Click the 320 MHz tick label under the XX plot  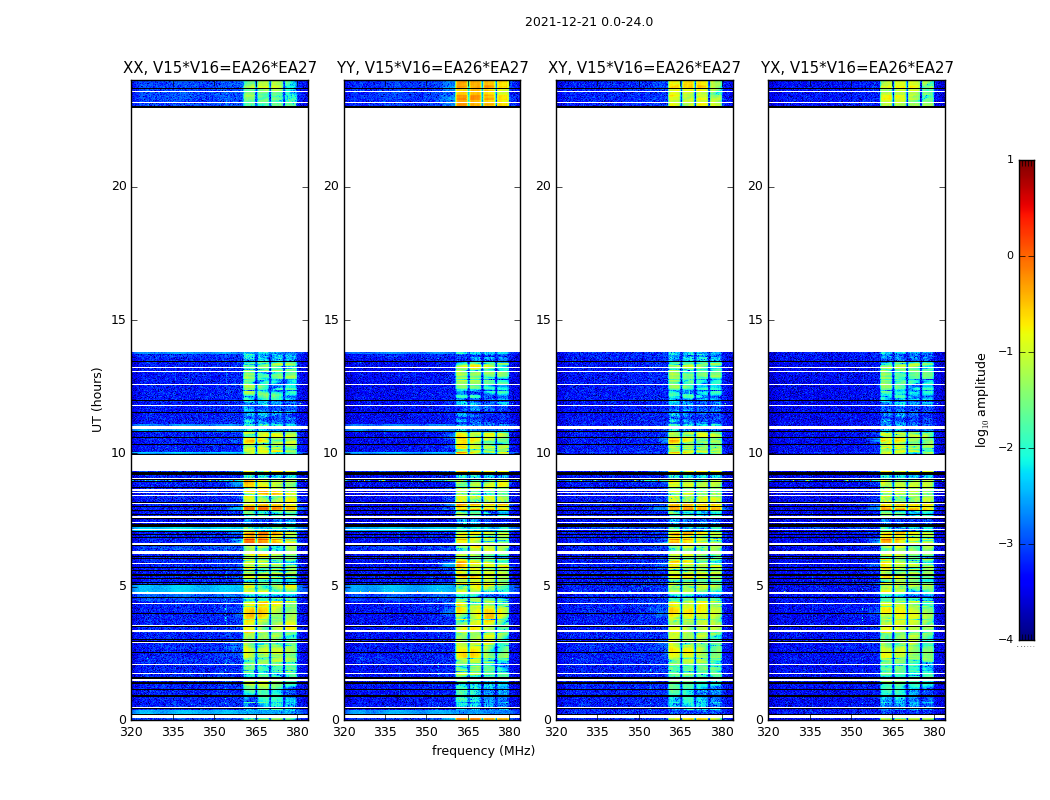131,732
